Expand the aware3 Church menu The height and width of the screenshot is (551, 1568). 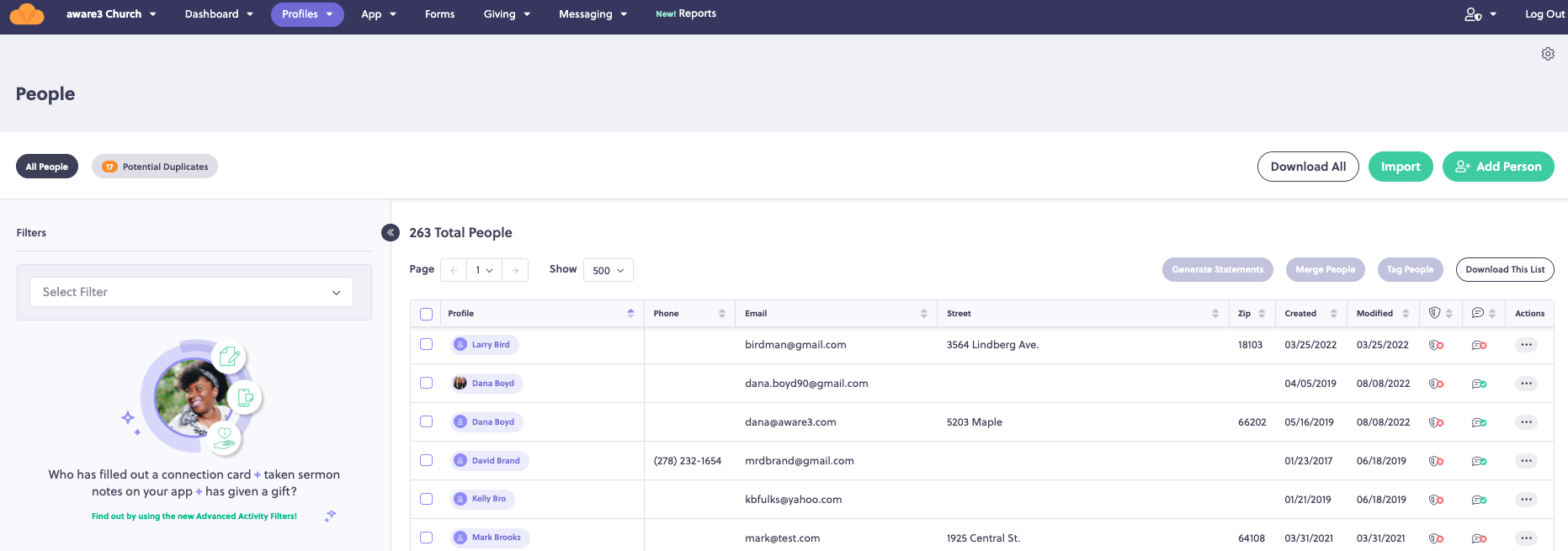(111, 14)
